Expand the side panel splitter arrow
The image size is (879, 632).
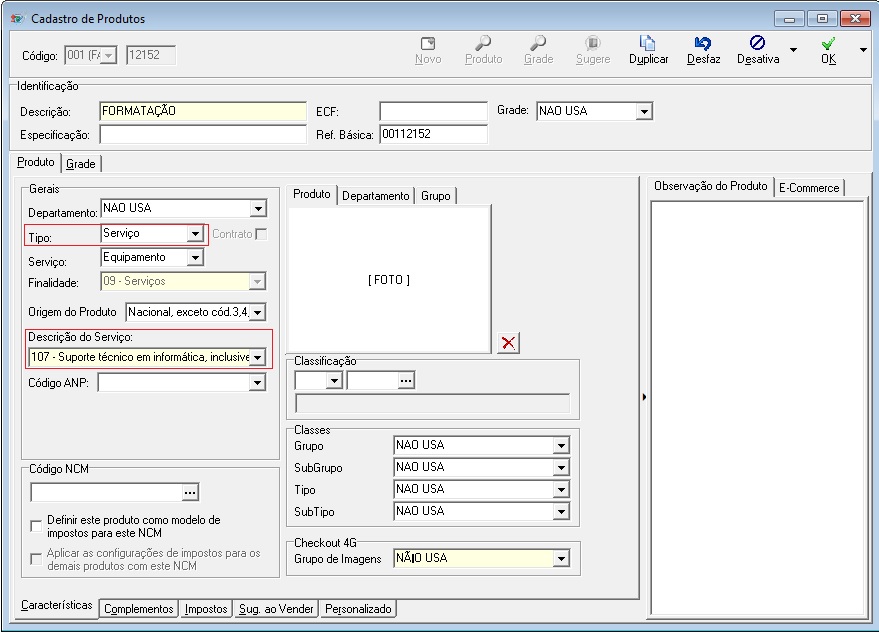coord(644,397)
